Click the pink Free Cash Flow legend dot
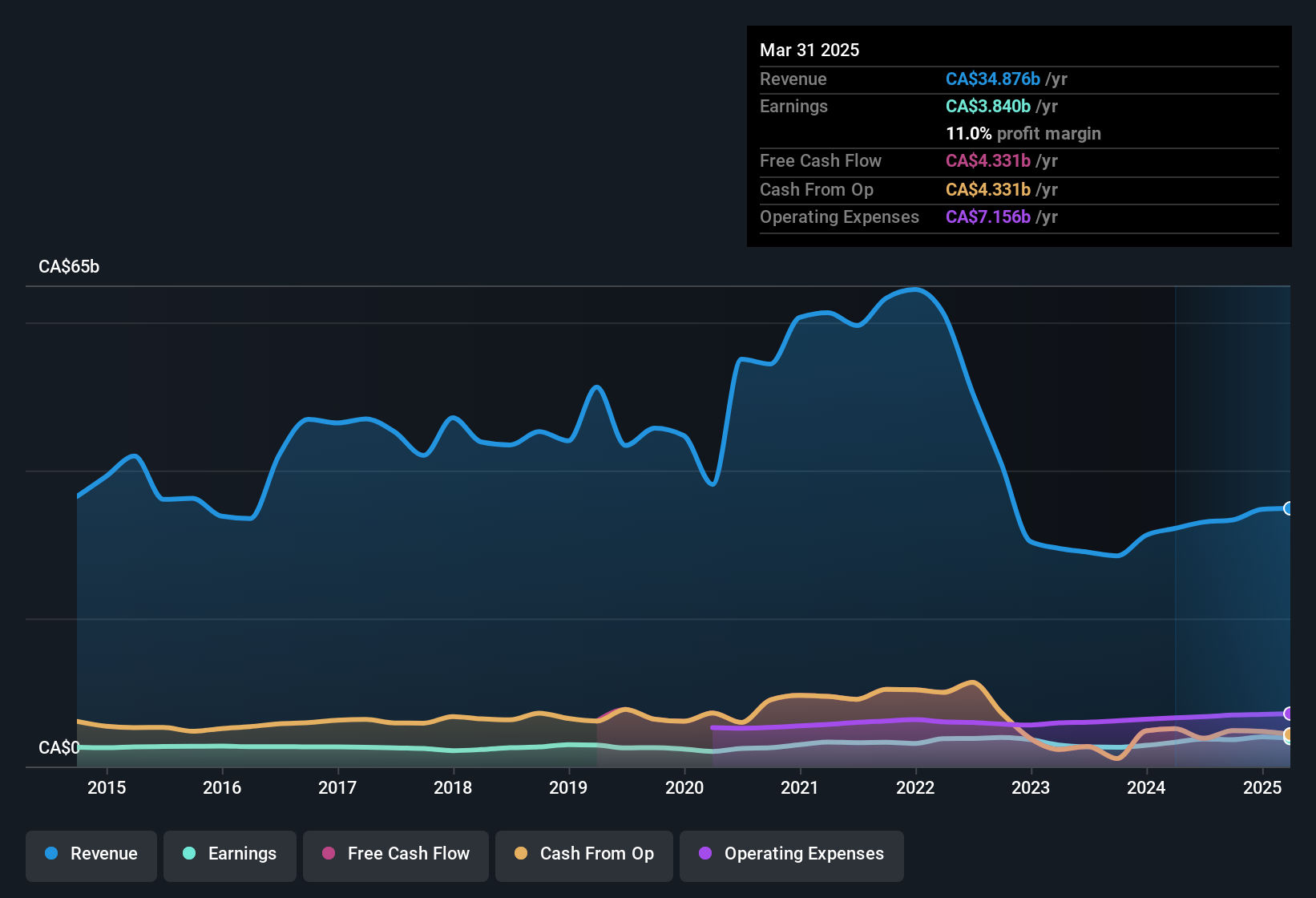The width and height of the screenshot is (1316, 898). (328, 855)
